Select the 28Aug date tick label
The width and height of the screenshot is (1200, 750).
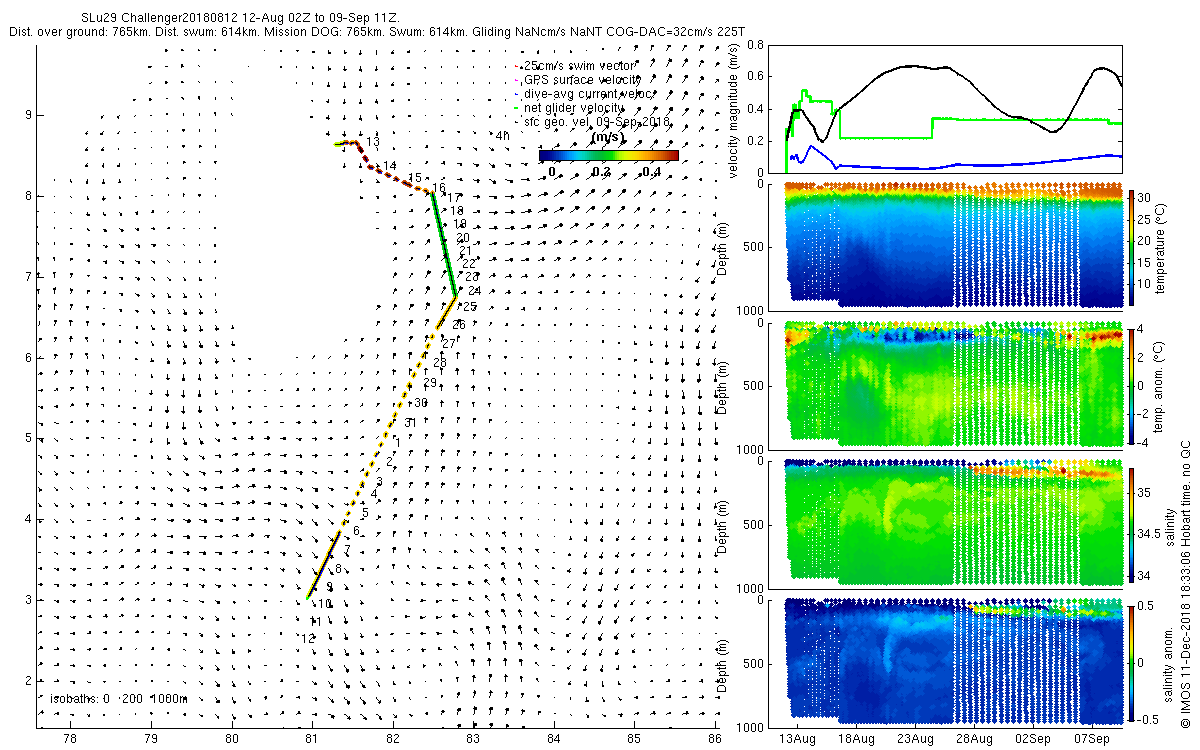(974, 738)
